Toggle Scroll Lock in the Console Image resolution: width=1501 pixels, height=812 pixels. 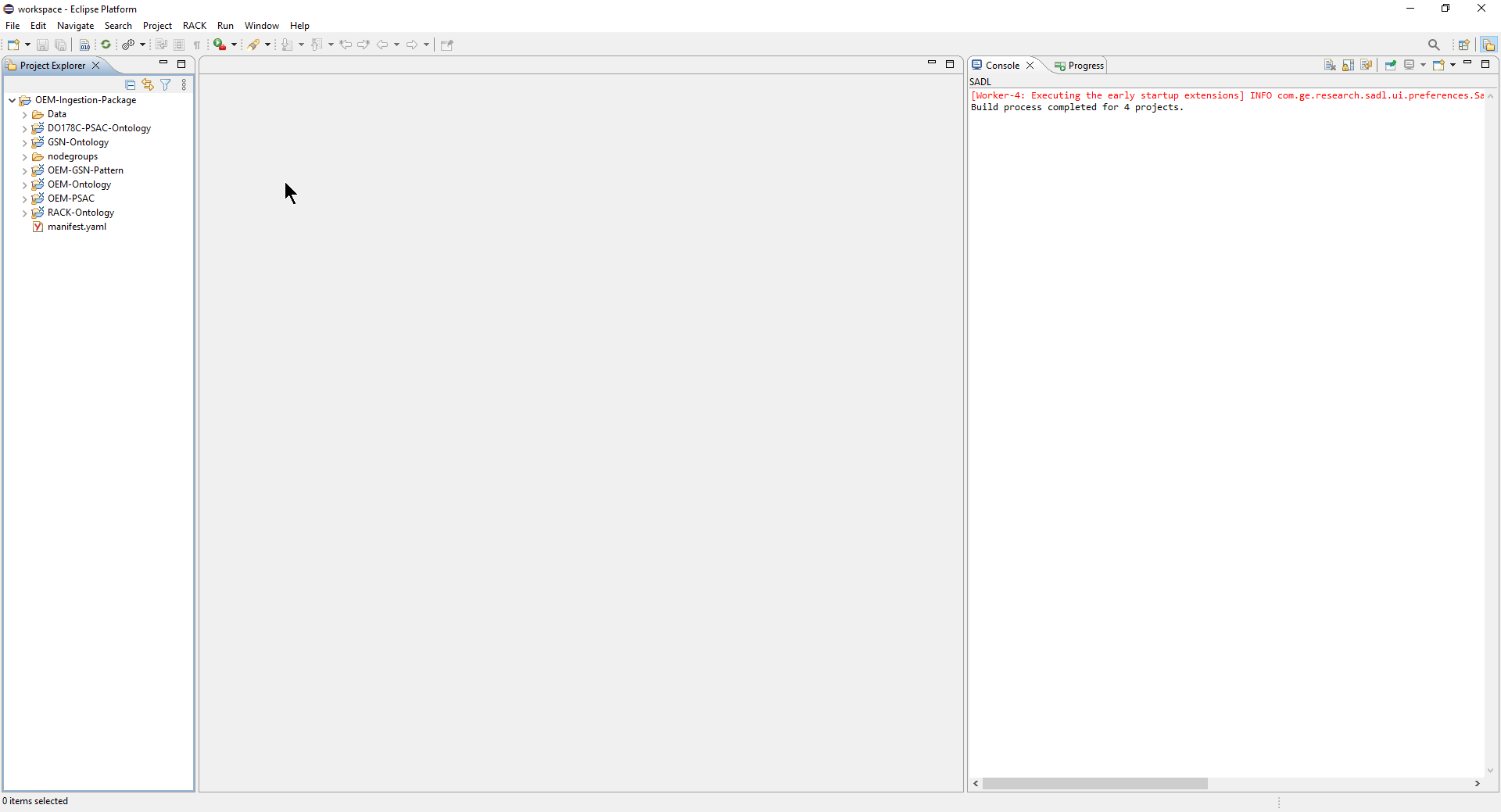click(1349, 65)
